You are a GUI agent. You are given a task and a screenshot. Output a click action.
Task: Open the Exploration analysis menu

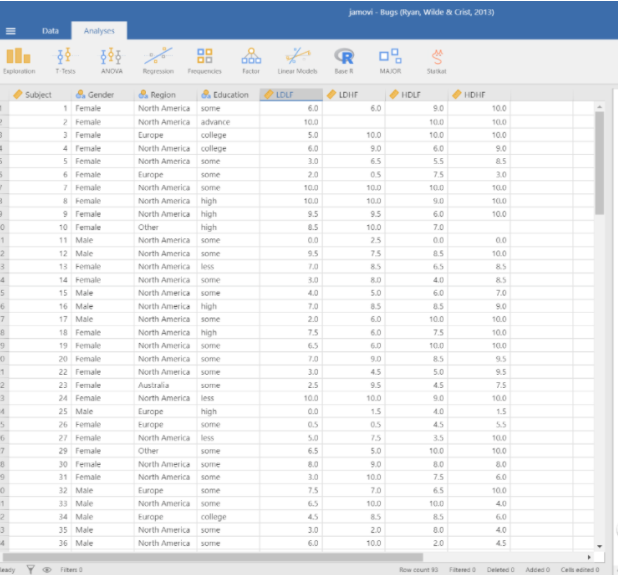18,60
